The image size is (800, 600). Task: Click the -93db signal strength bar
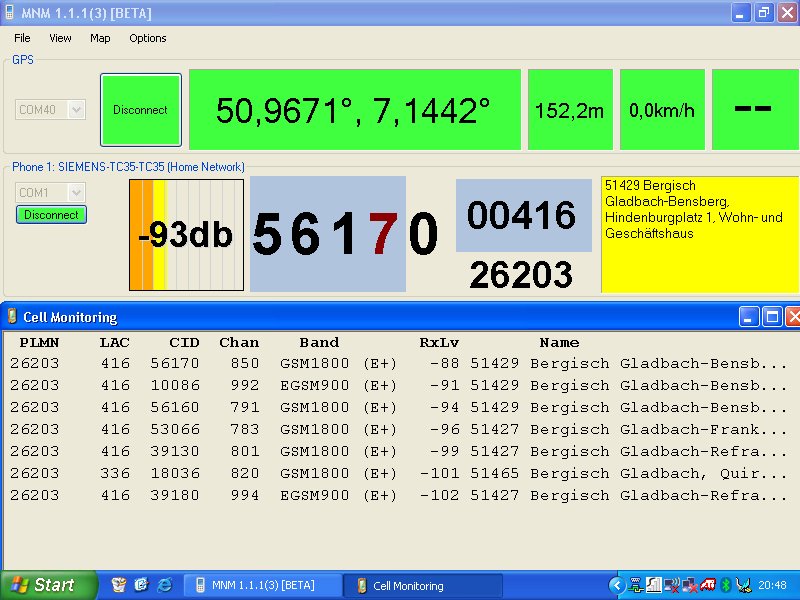[186, 235]
